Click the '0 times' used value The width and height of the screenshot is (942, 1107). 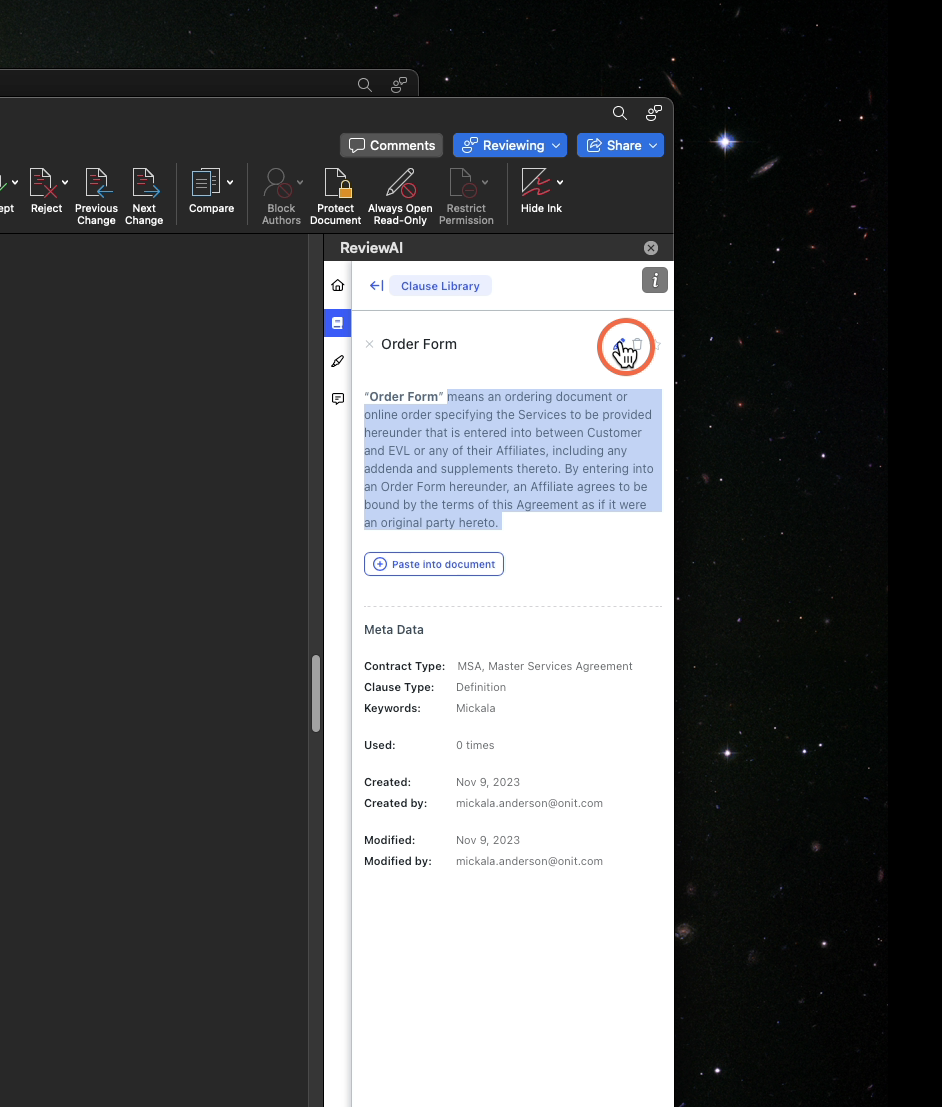point(475,746)
